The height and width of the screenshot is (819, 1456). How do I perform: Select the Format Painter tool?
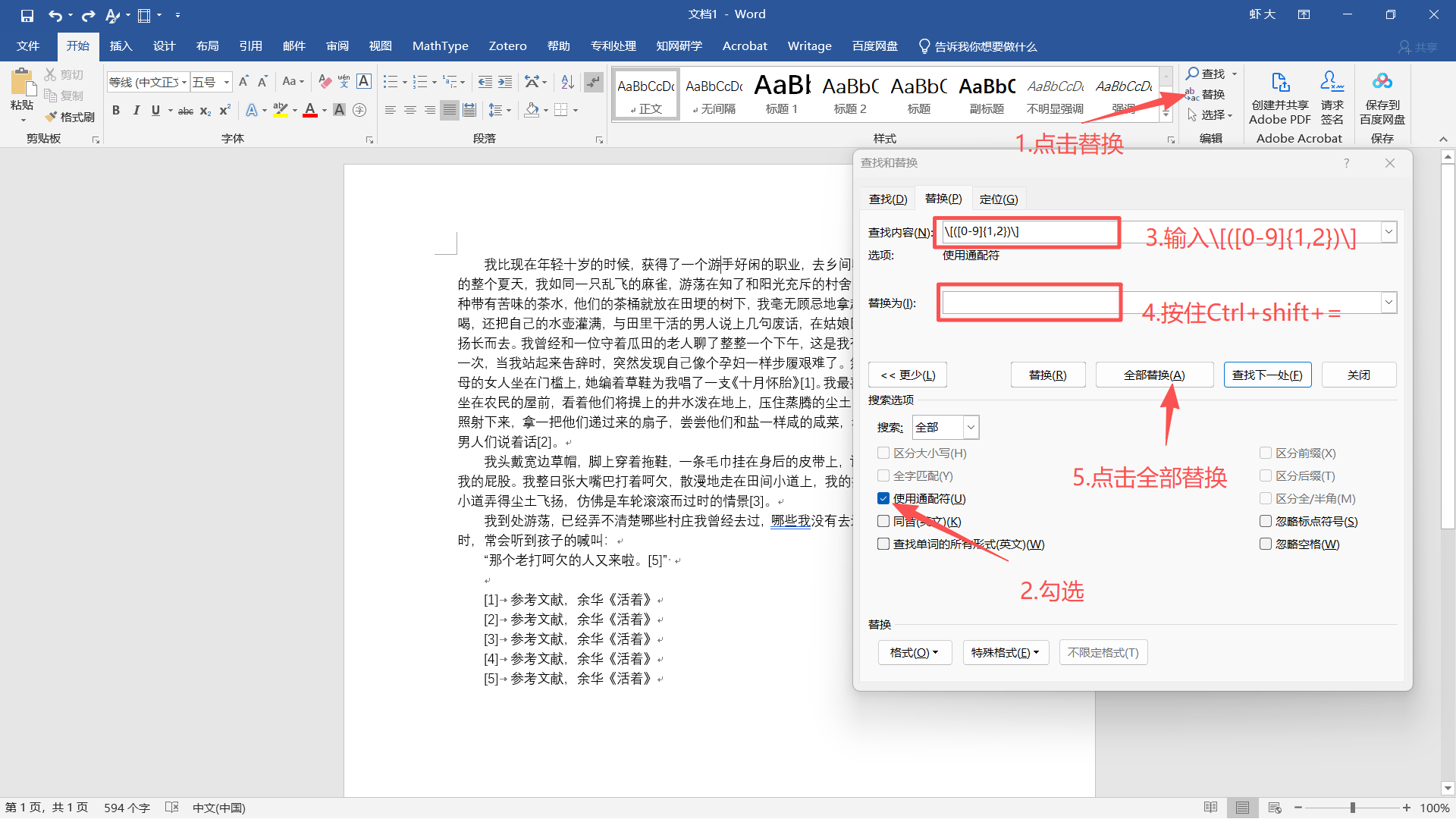point(70,117)
